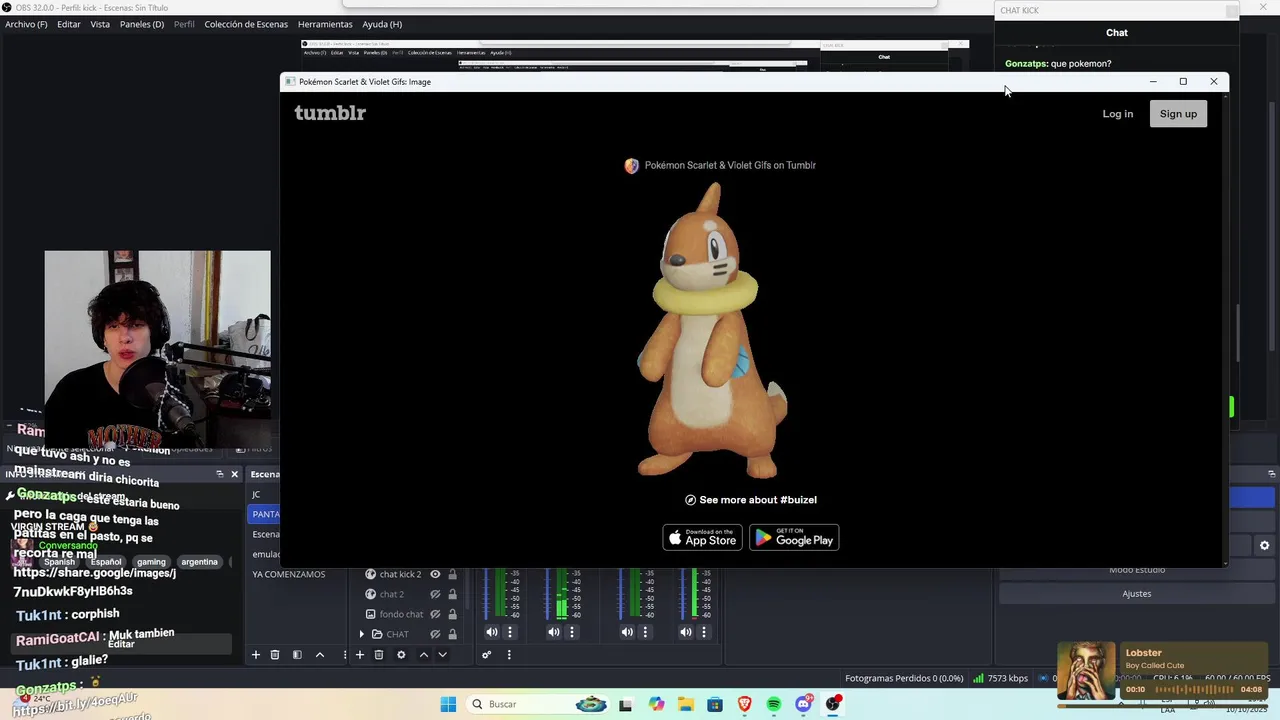Image resolution: width=1280 pixels, height=720 pixels.
Task: Open the rightmost mixer channel options dots
Action: (704, 632)
